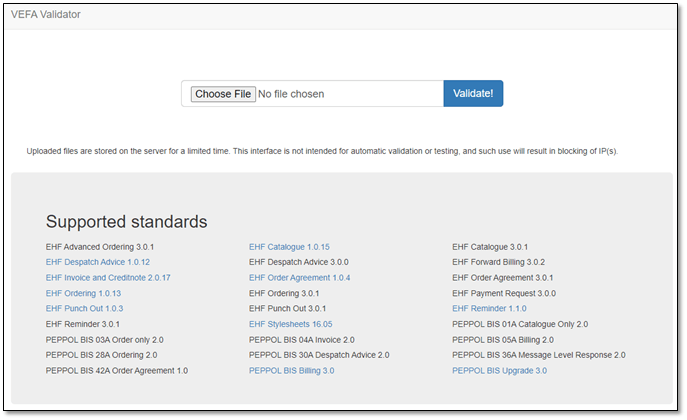Click the Supported standards heading
This screenshot has height=420, width=687.
(x=126, y=221)
